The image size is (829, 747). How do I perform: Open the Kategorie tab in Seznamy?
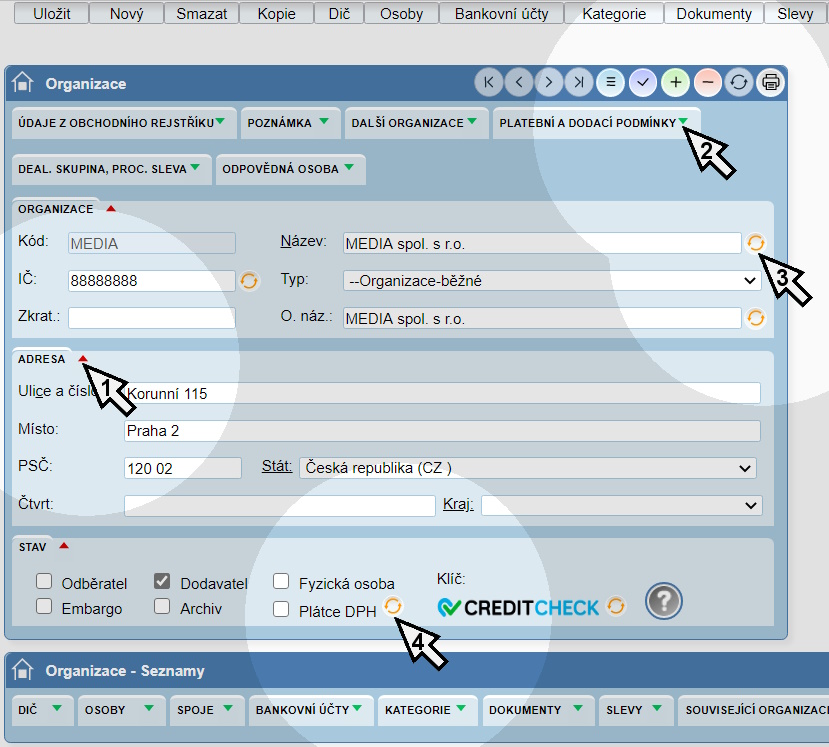[425, 710]
